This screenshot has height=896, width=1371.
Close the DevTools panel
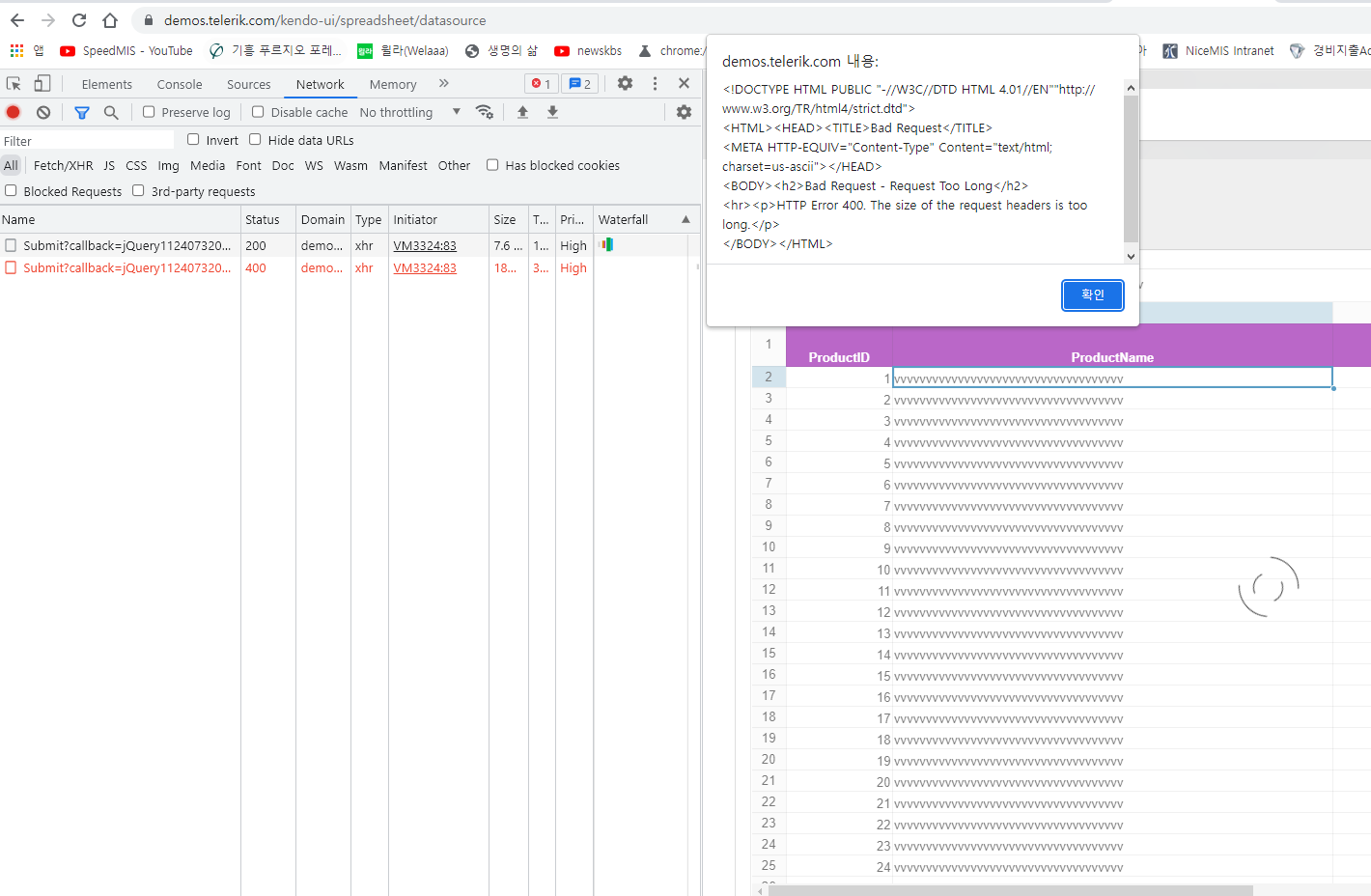point(684,84)
